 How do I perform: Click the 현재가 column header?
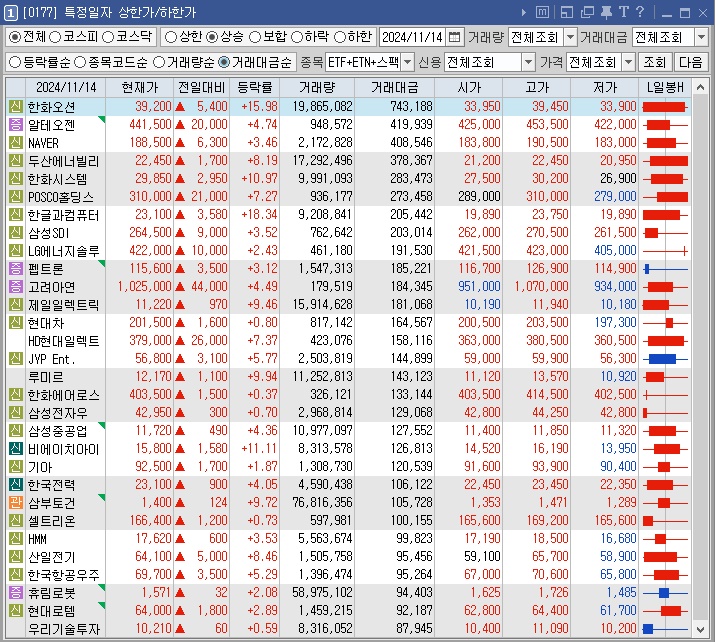point(140,88)
